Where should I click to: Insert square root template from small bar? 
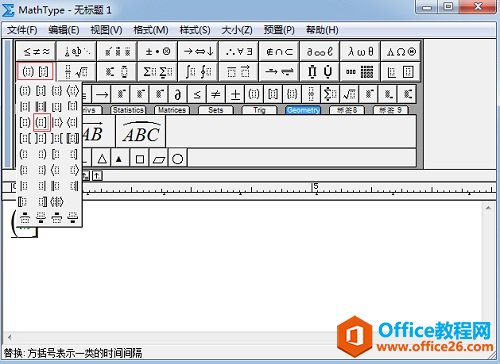point(349,95)
